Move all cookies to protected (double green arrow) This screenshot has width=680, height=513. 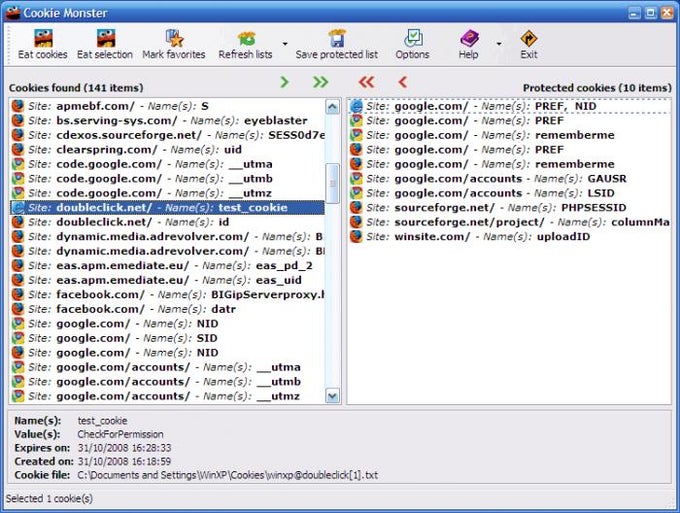tap(320, 82)
